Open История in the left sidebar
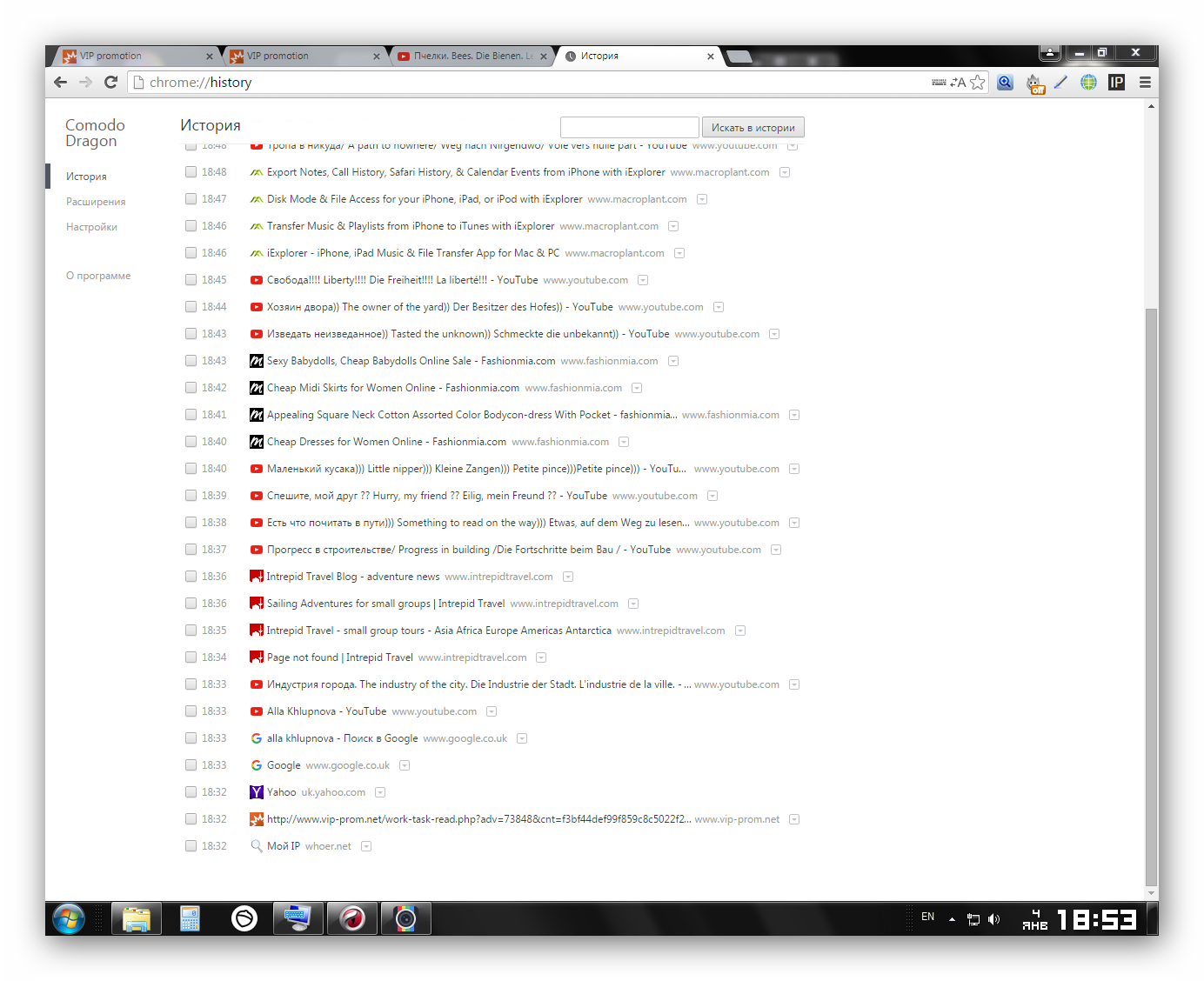 pos(86,177)
